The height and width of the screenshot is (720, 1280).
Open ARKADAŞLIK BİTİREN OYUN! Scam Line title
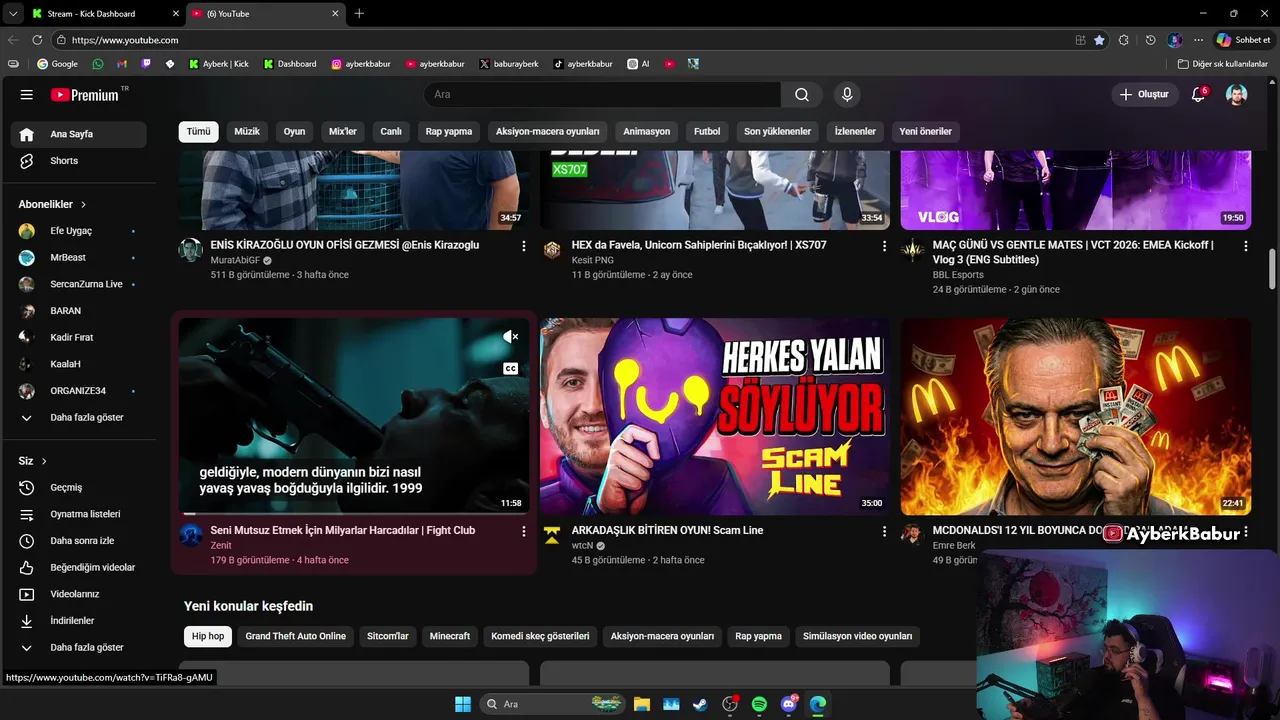click(667, 531)
